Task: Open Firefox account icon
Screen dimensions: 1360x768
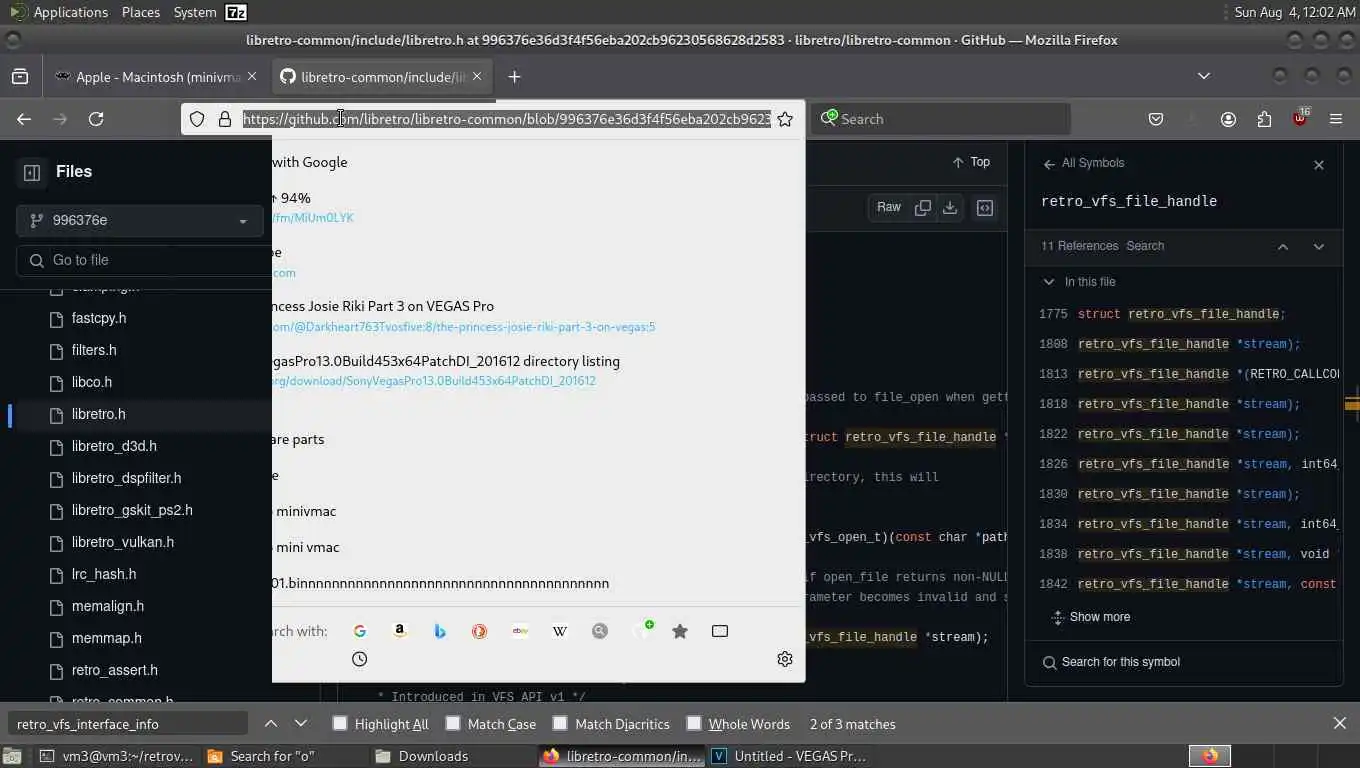Action: point(1228,119)
